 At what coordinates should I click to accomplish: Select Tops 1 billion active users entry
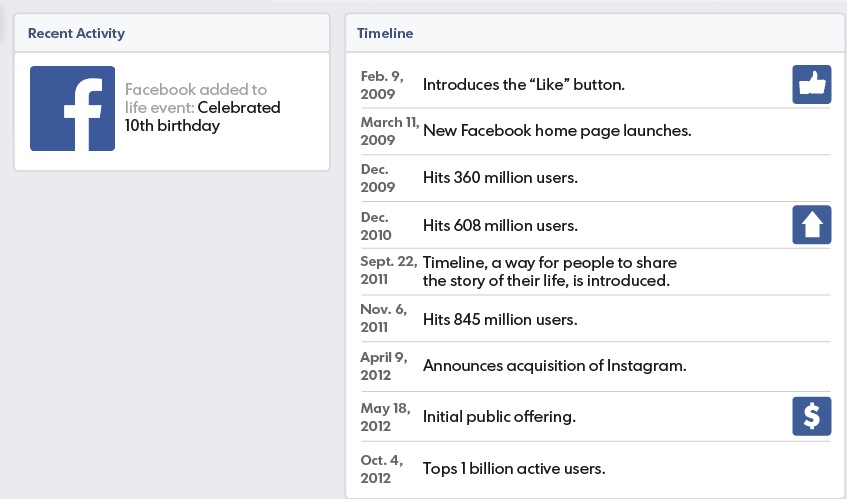pyautogui.click(x=514, y=469)
